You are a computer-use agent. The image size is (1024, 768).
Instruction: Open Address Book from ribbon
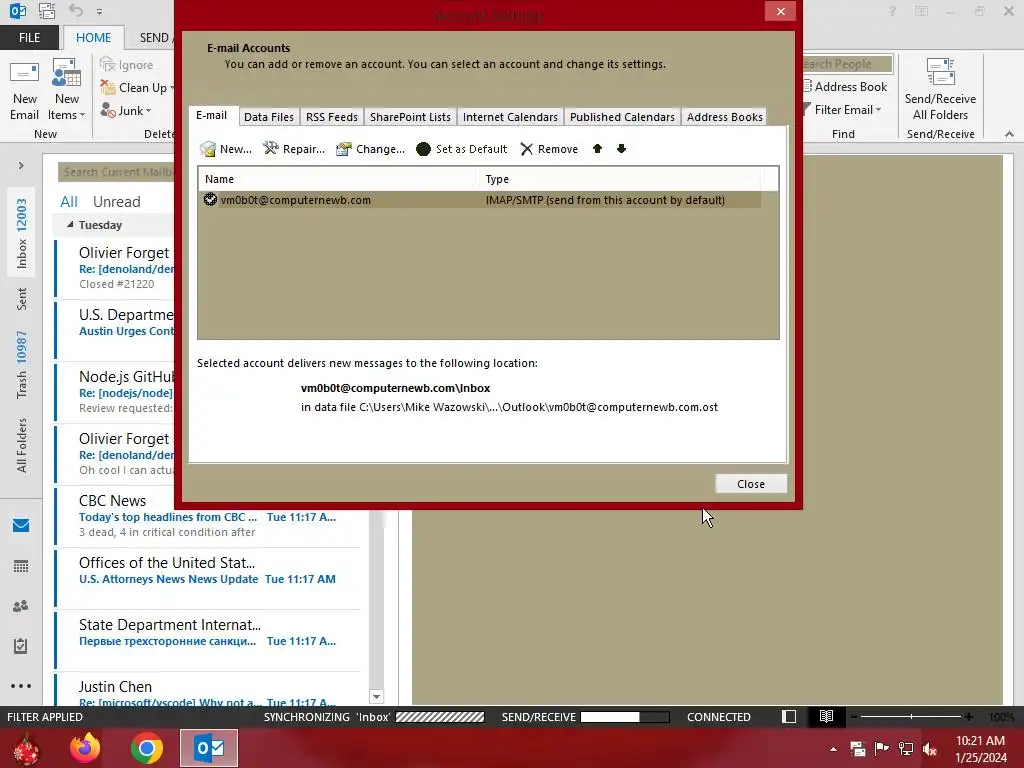click(844, 87)
